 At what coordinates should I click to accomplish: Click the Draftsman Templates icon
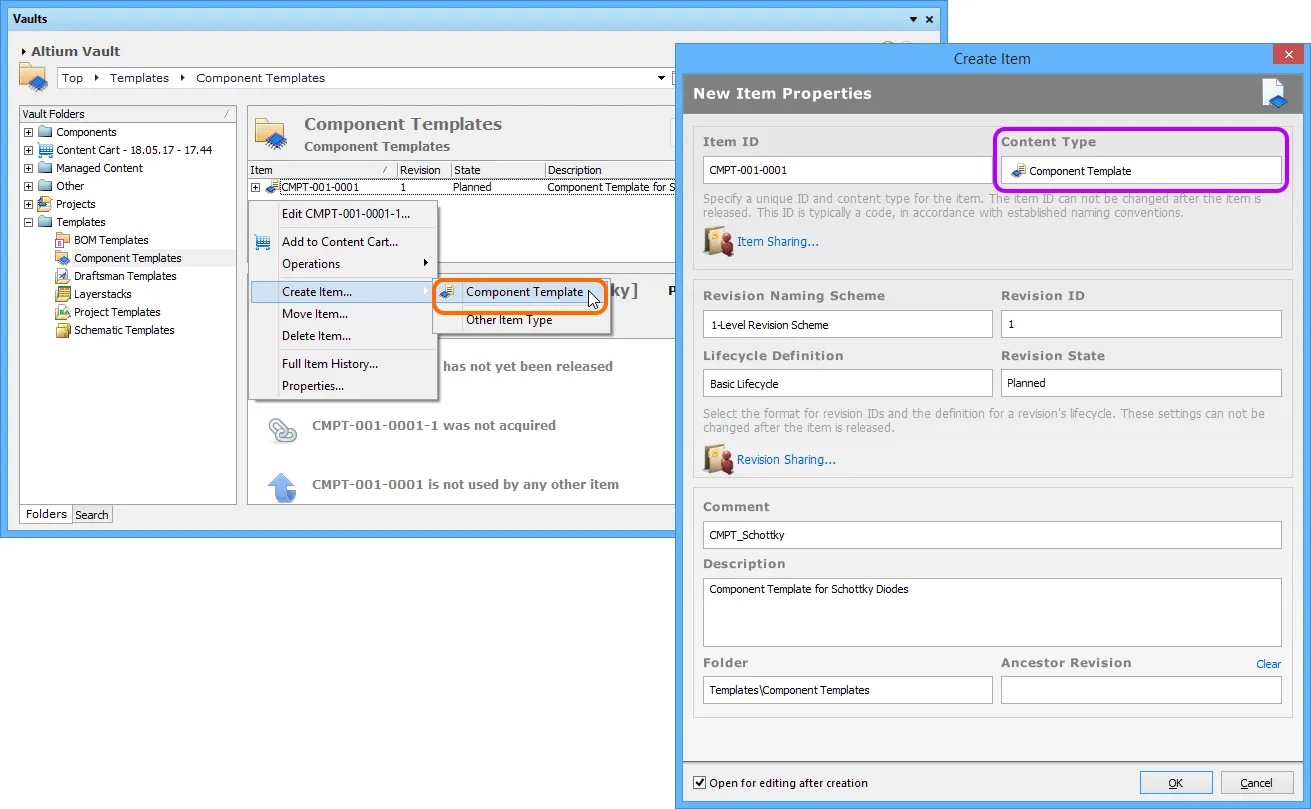[x=63, y=276]
